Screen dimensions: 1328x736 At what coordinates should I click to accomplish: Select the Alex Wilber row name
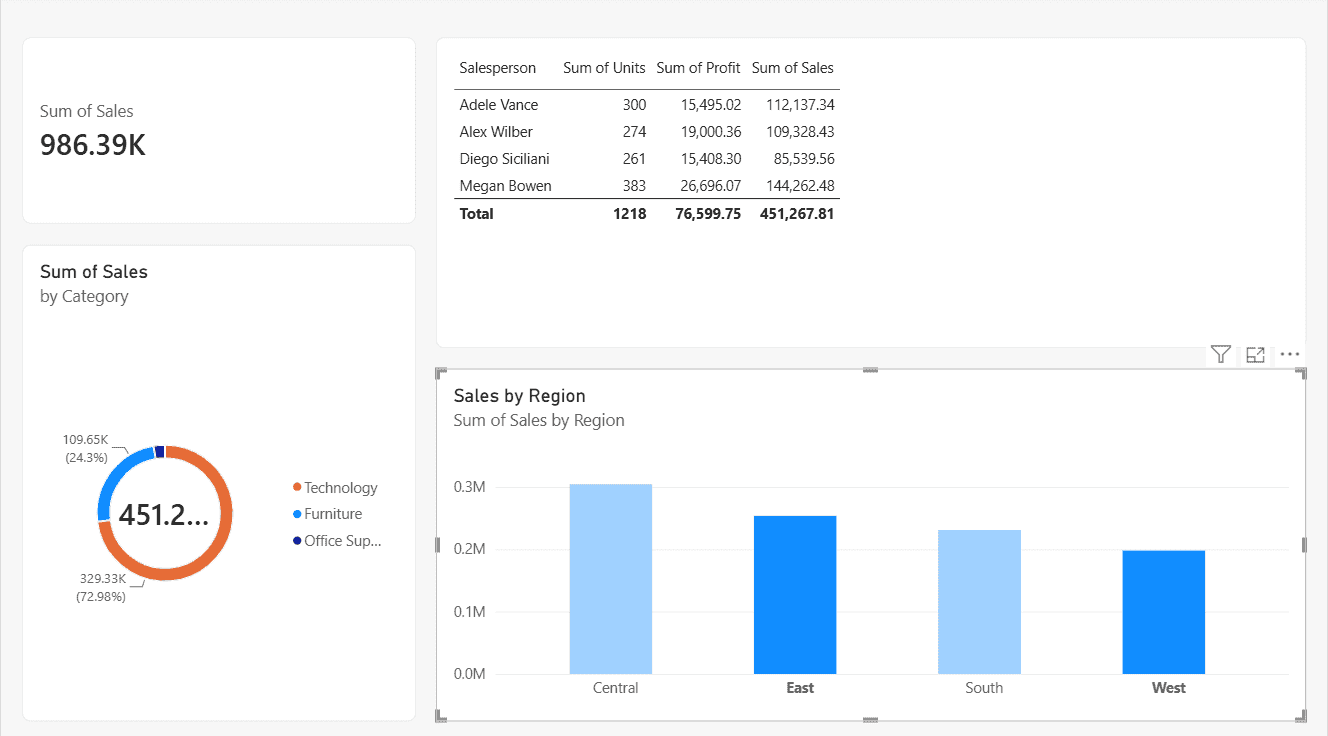click(496, 132)
